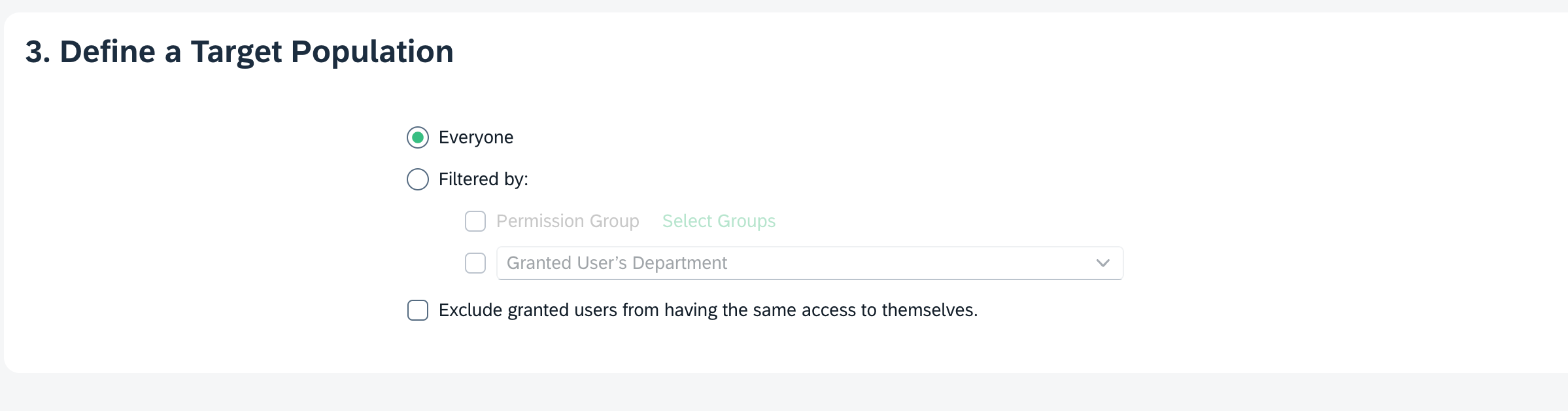Open the Granted User's Department dropdown
This screenshot has height=411, width=1568.
point(810,263)
